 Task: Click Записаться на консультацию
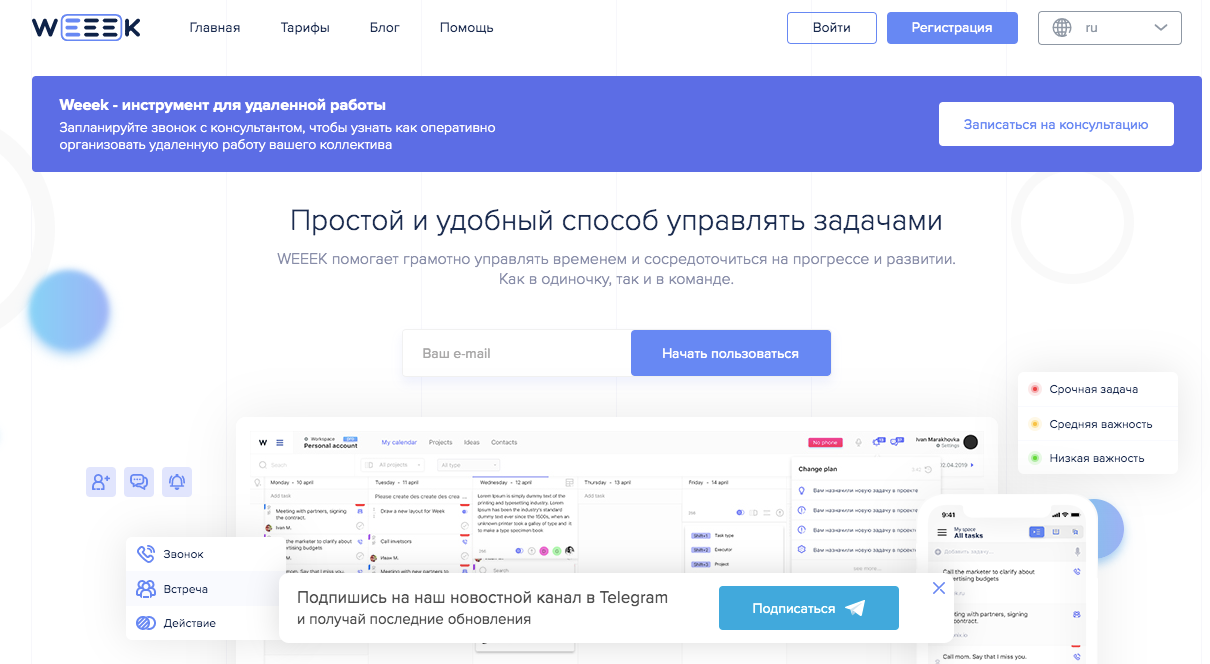(1056, 123)
